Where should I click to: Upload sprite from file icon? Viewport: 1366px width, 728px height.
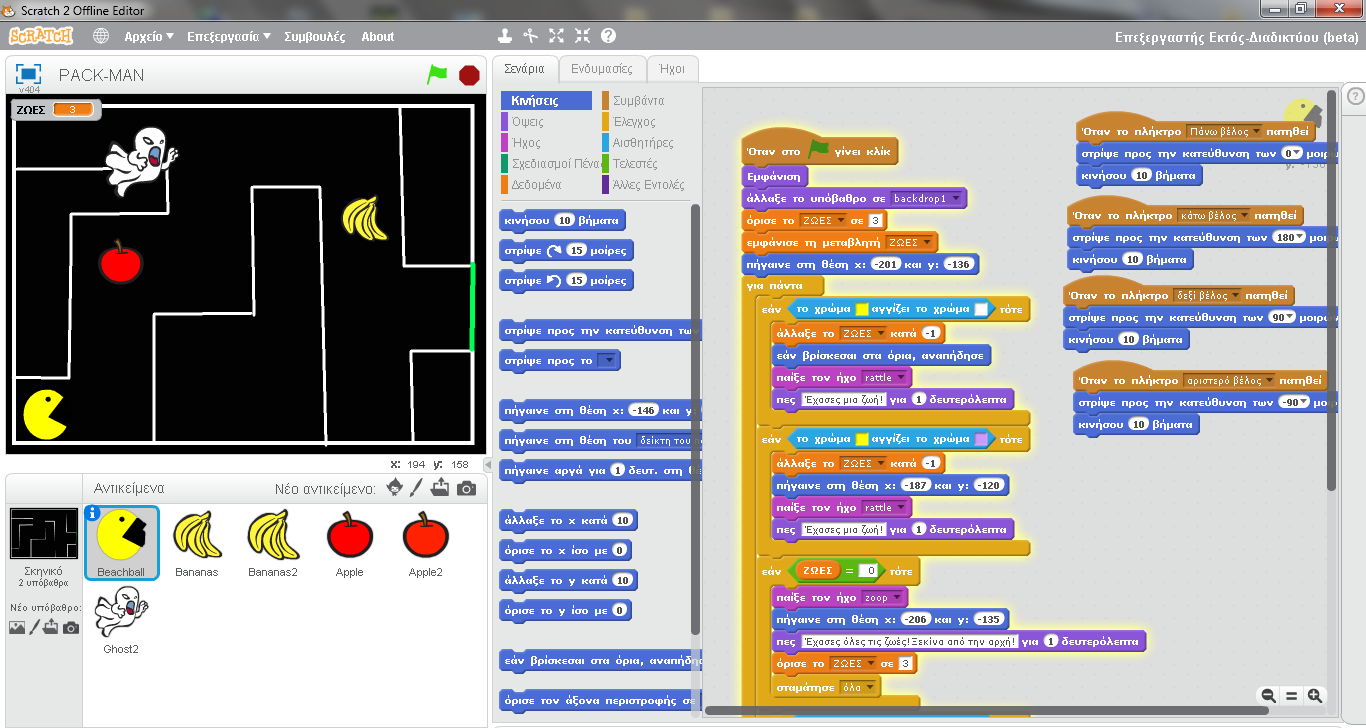441,488
